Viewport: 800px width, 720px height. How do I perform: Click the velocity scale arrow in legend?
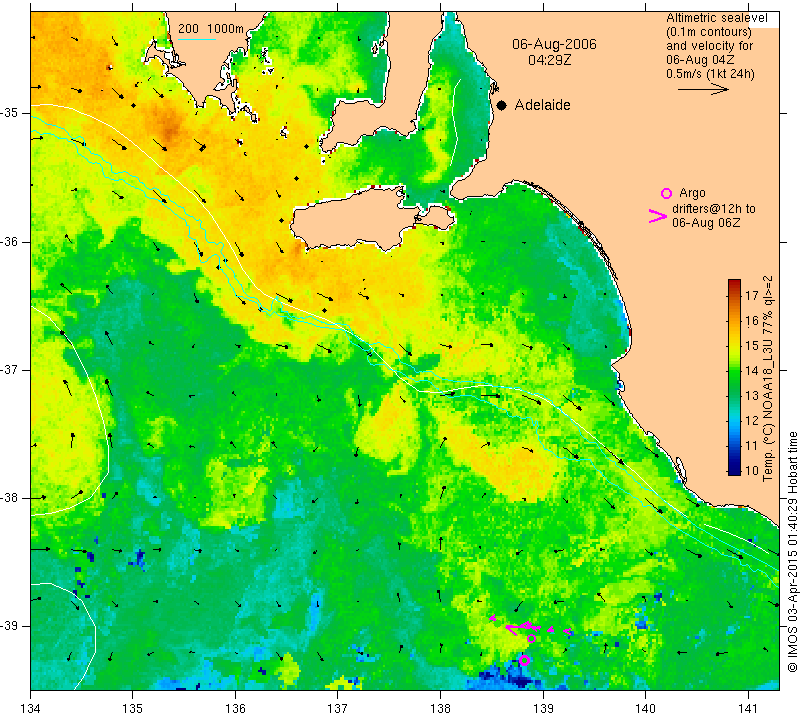703,89
